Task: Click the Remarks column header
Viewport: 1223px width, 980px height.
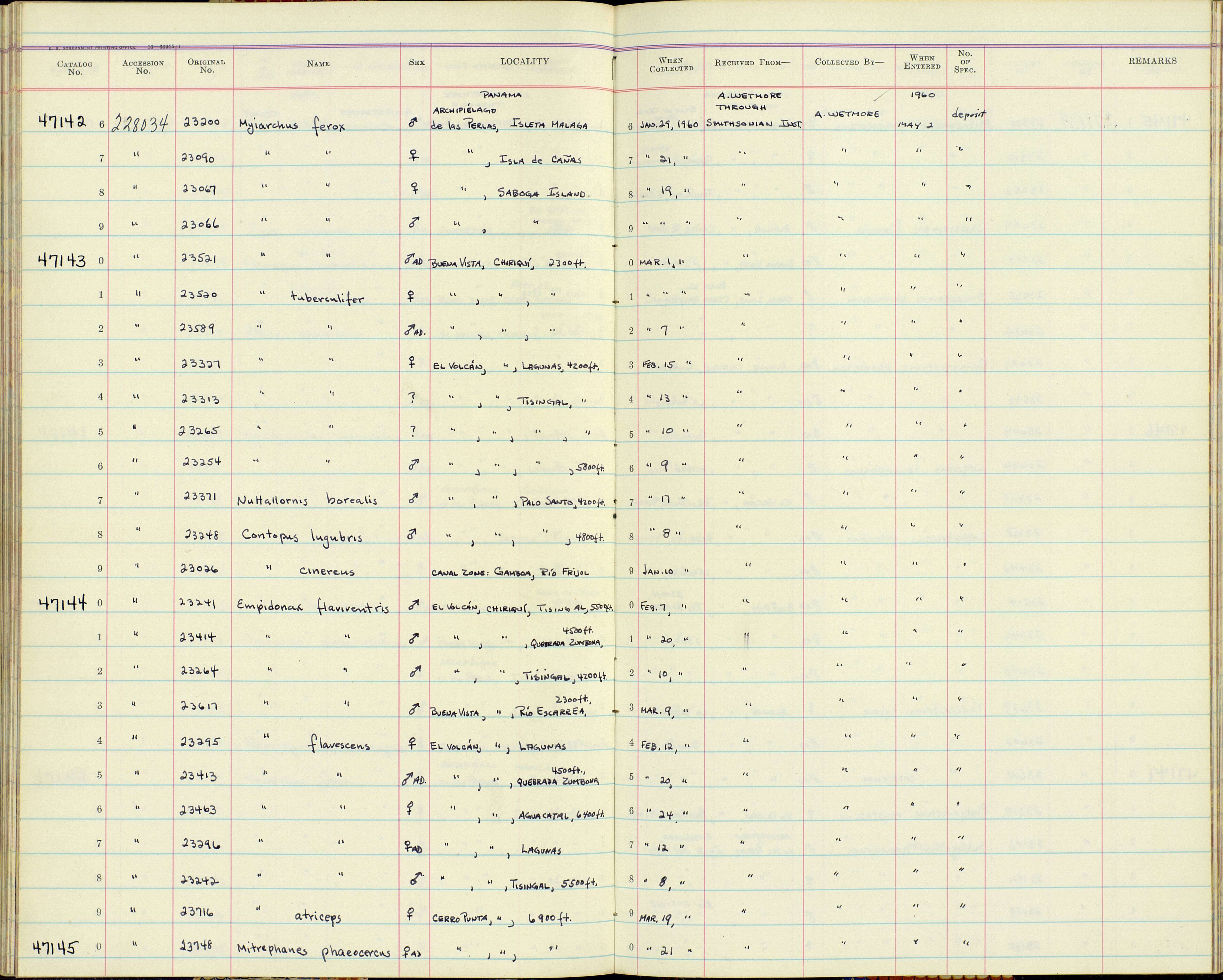Action: point(1152,61)
